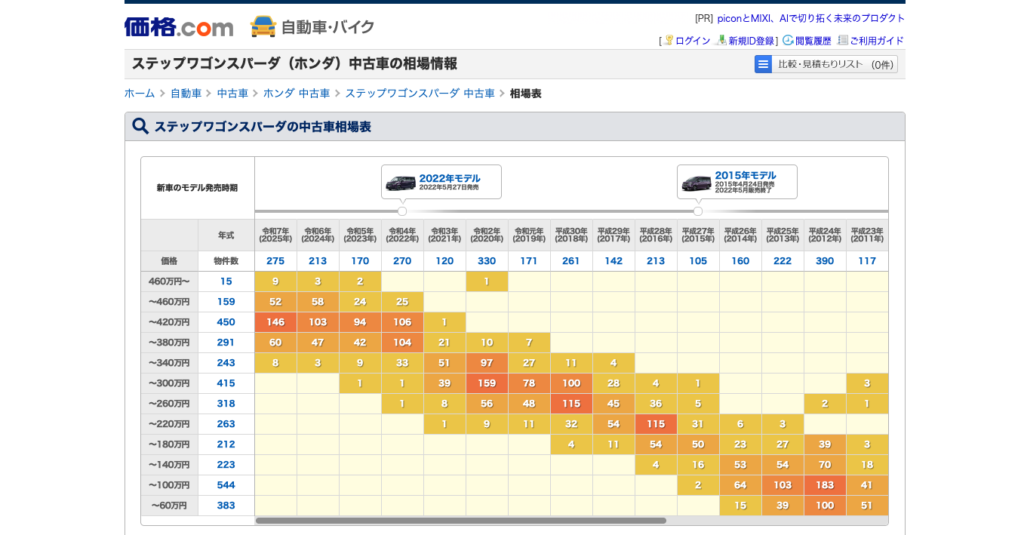Go to ホンダ 中古車 breadcrumb
The height and width of the screenshot is (535, 1024).
[296, 93]
